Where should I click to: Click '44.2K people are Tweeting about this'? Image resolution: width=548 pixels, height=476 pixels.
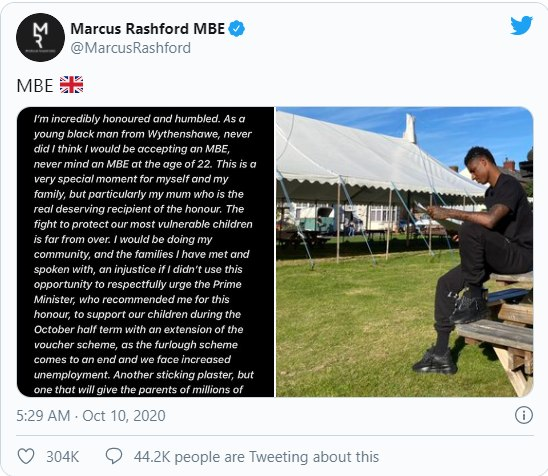(256, 457)
